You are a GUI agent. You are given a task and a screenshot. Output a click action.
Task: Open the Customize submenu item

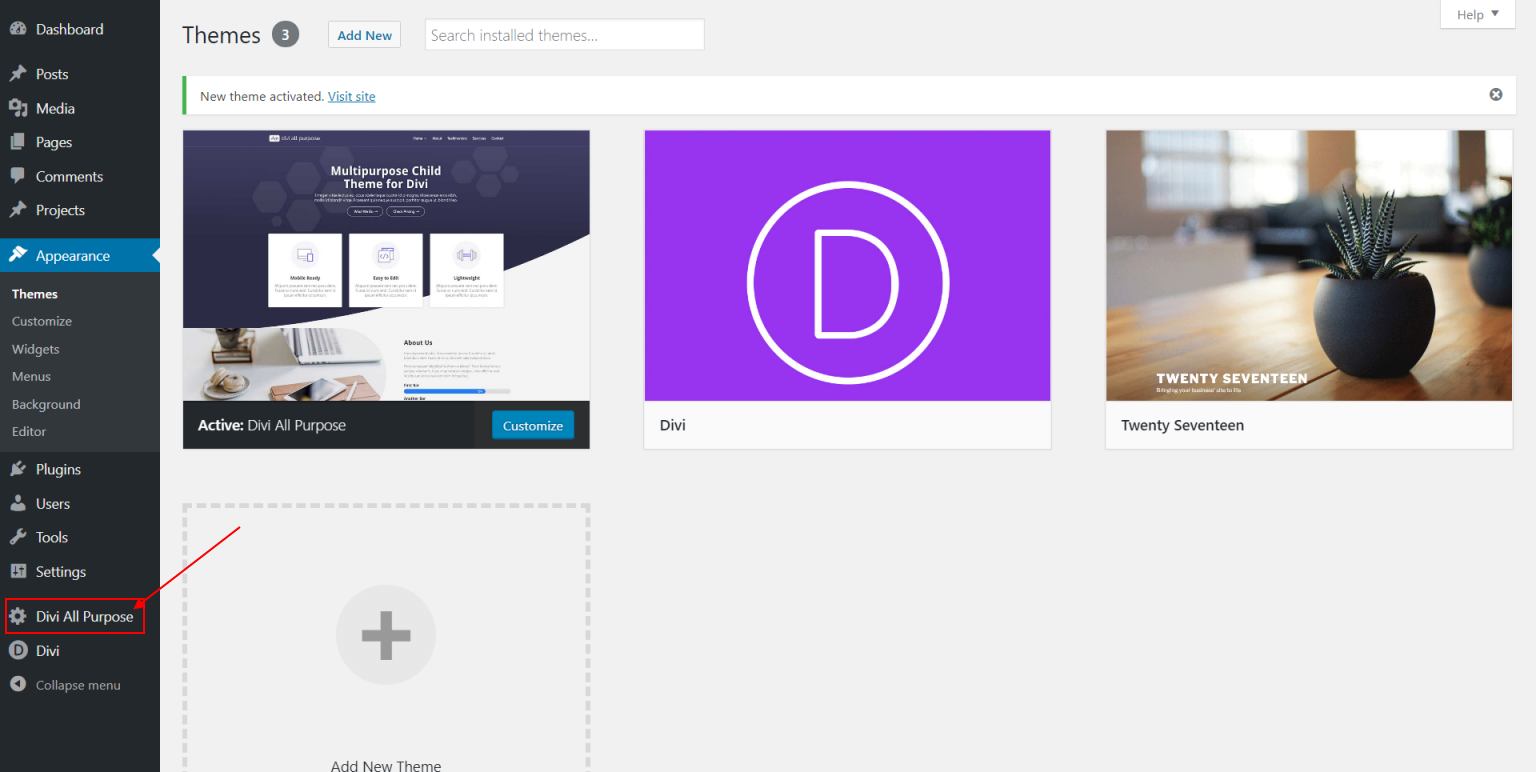click(x=42, y=321)
